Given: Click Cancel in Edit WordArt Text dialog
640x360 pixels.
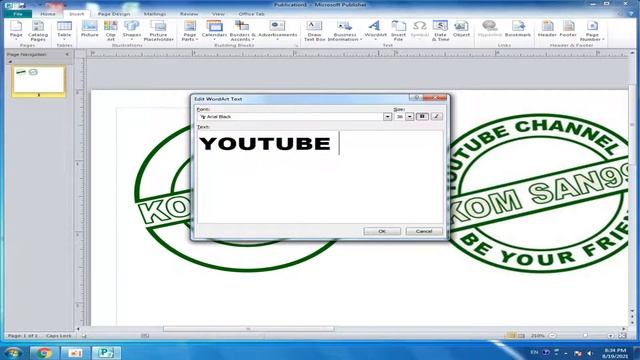Looking at the screenshot, I should click(424, 231).
